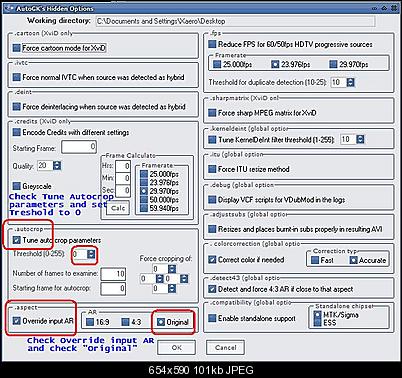Adjust KernelDeInt threshold spinner
Viewport: 402px width, 378px height.
tap(360, 139)
